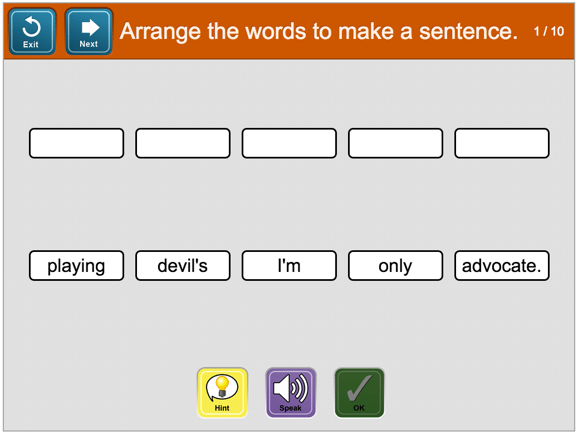578x436 pixels.
Task: Select the word tile "devil's"
Action: (183, 266)
